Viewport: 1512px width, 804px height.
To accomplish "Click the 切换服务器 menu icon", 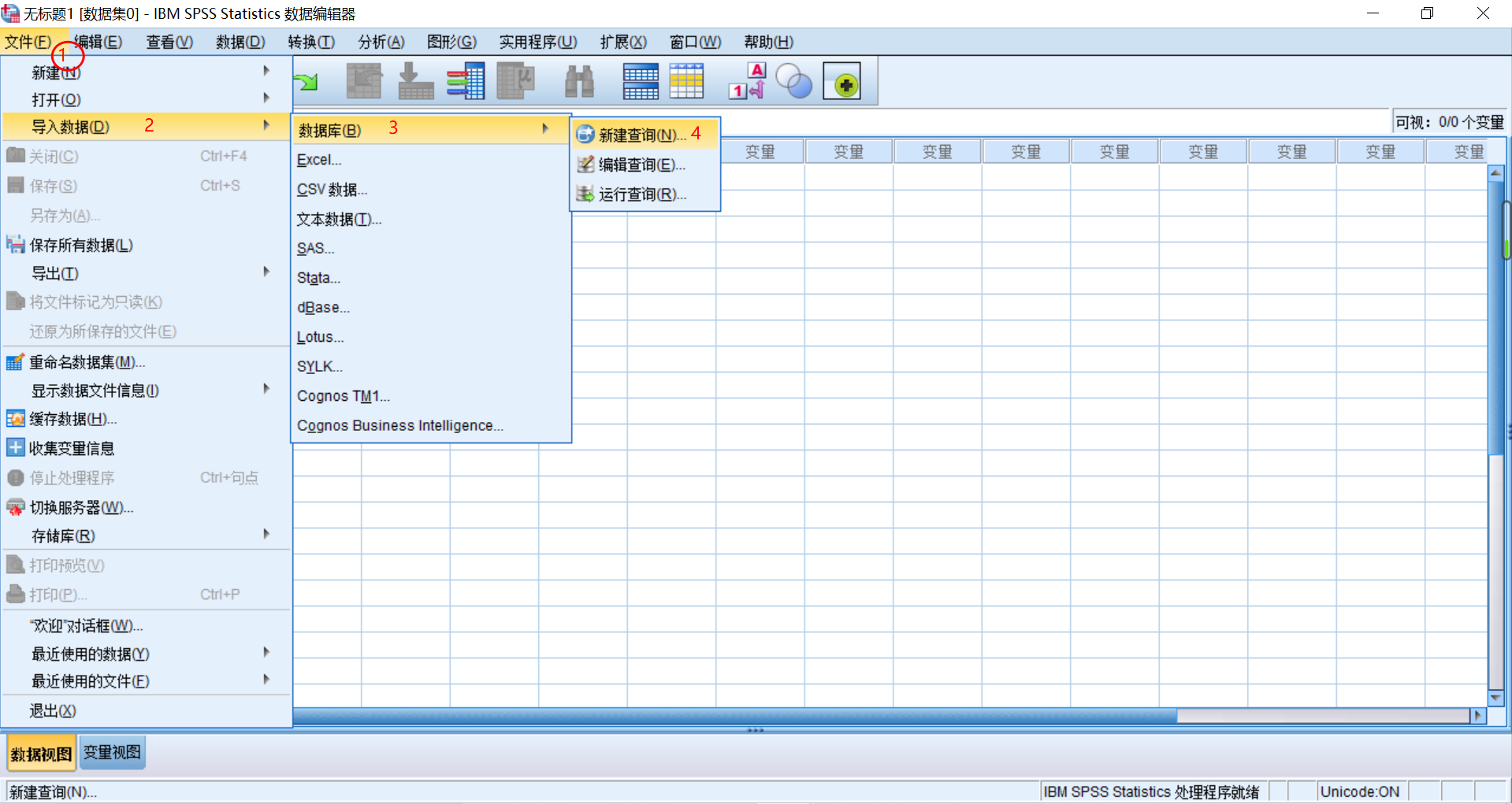I will pos(15,507).
